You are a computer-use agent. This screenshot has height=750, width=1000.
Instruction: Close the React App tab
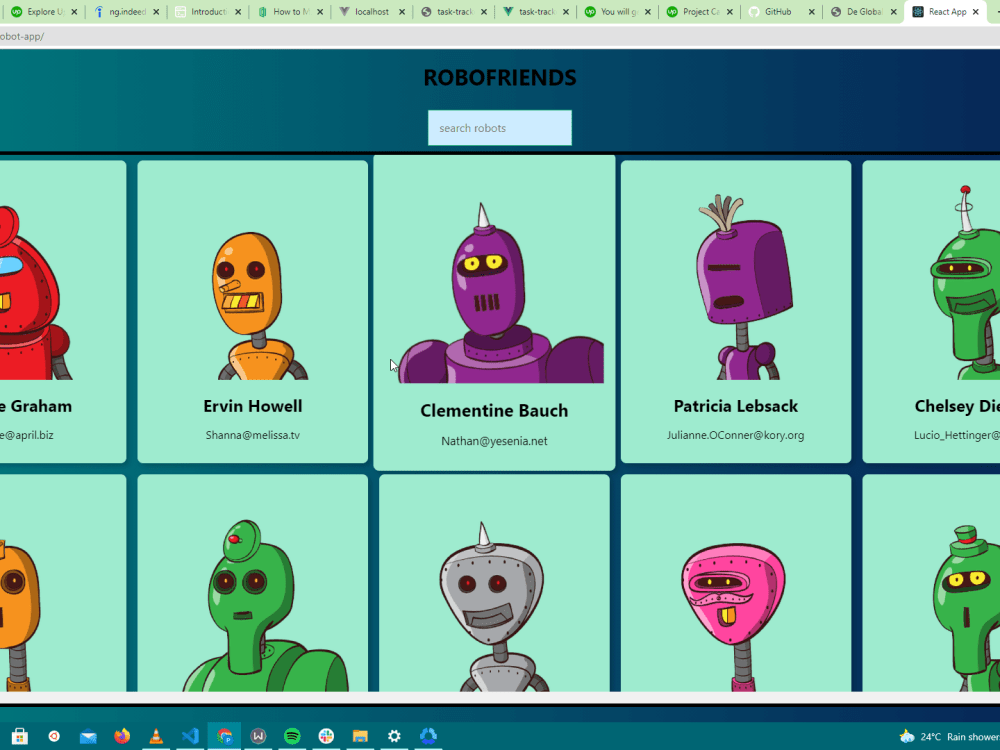coord(975,11)
